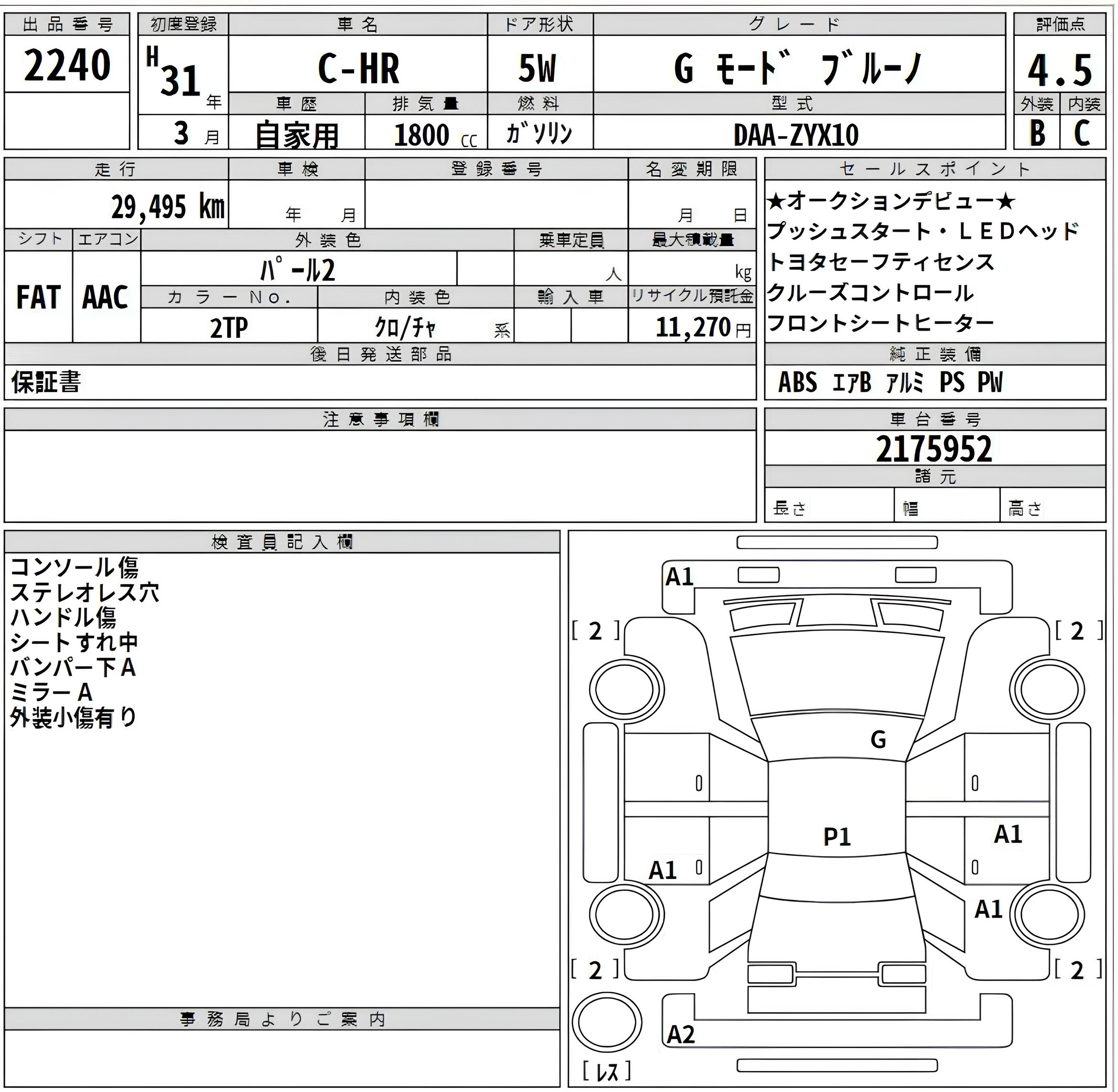Select A2 mark on rear bumper diagram

[681, 1035]
